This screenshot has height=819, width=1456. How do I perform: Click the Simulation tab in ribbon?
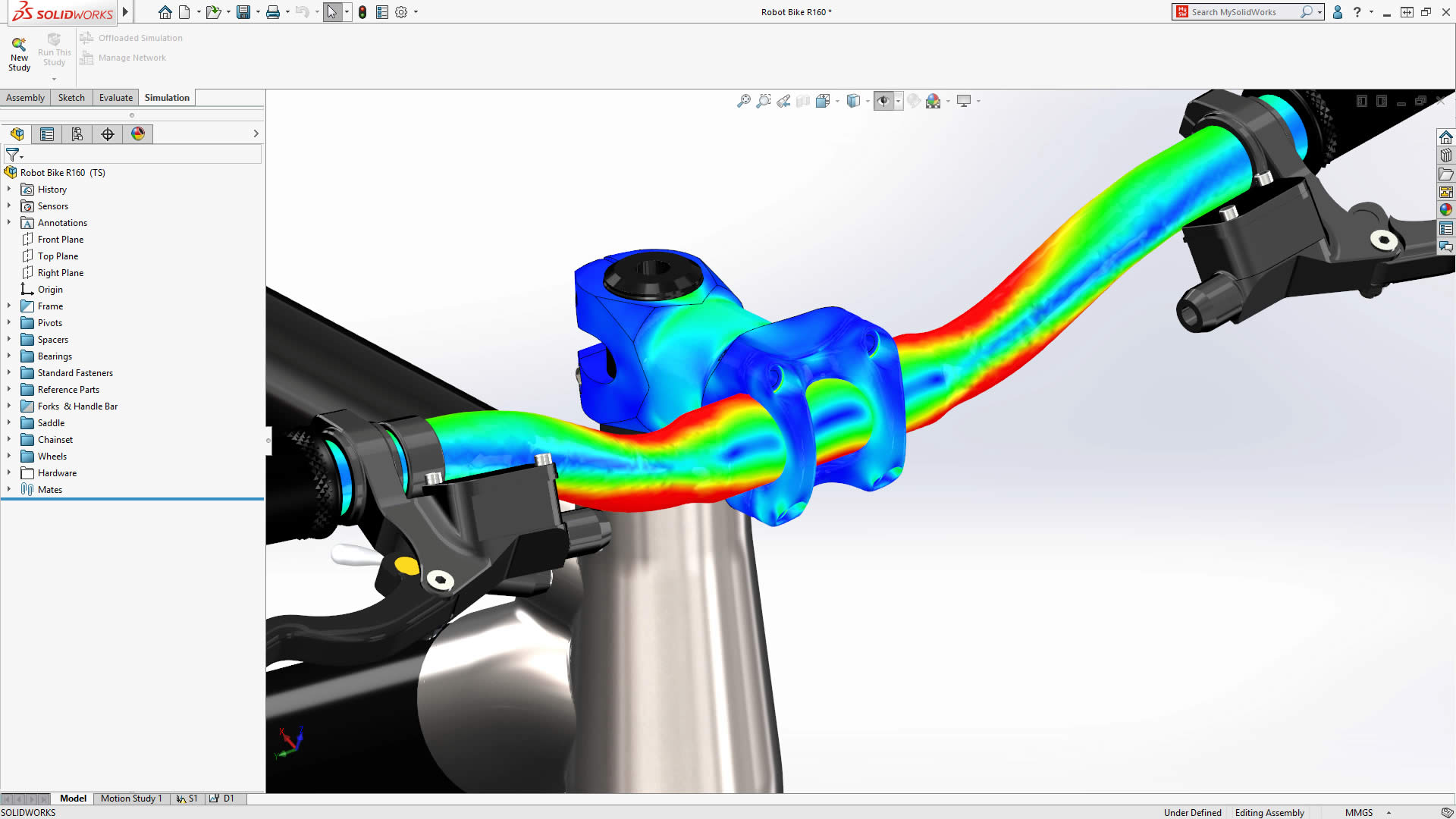pos(167,97)
